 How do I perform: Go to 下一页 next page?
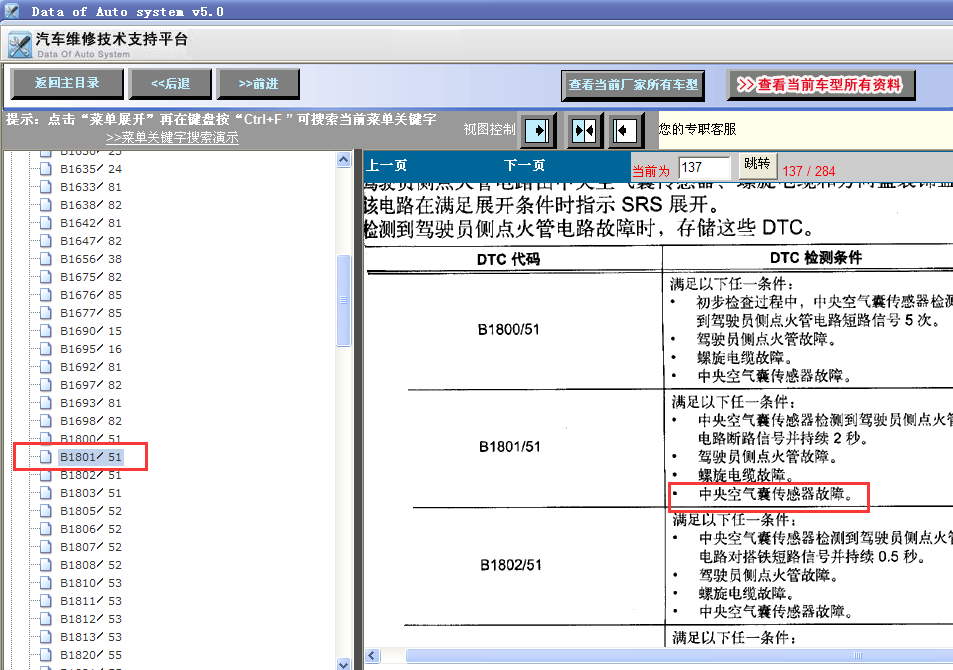tap(525, 165)
